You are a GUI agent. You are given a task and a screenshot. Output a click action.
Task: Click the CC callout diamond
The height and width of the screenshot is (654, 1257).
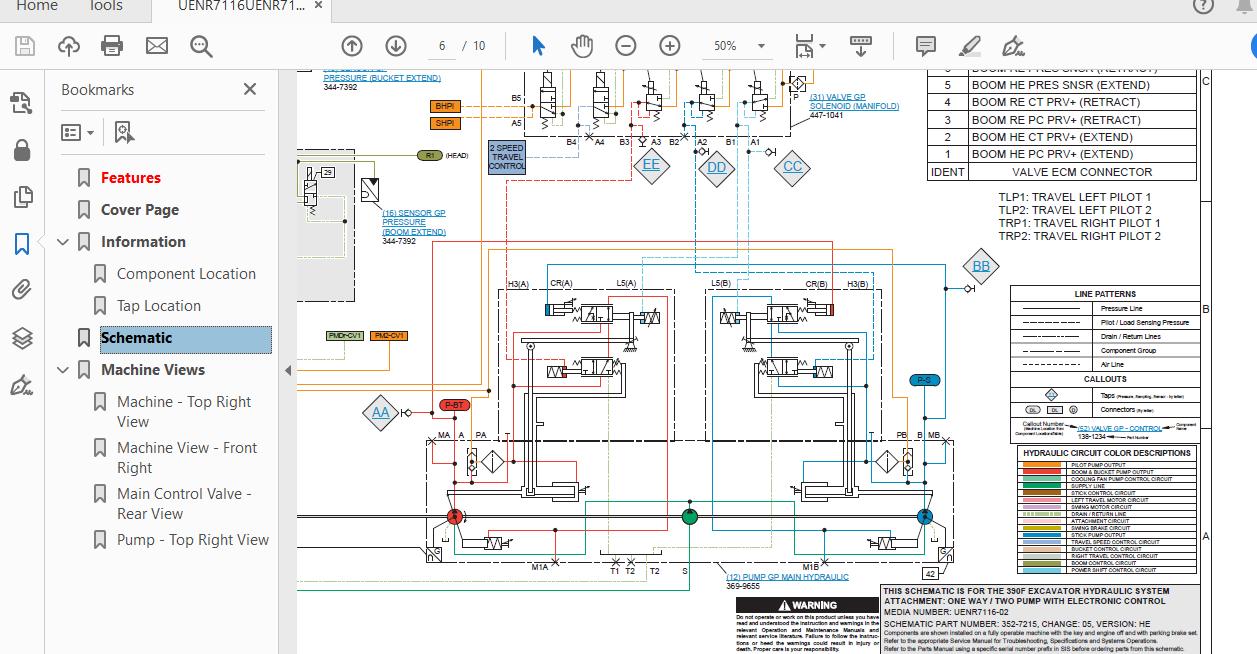792,166
